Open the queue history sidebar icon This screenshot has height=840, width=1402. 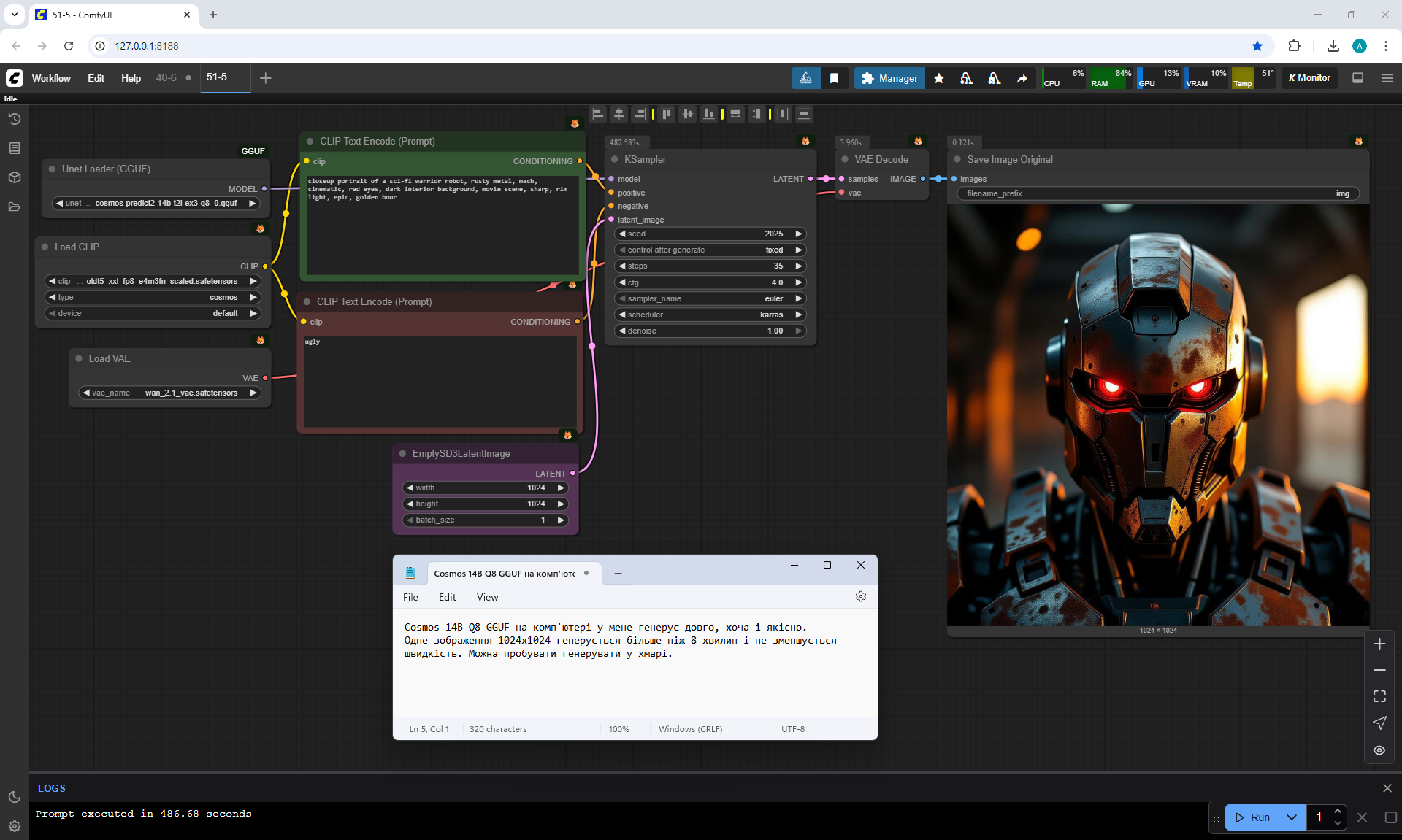click(14, 119)
